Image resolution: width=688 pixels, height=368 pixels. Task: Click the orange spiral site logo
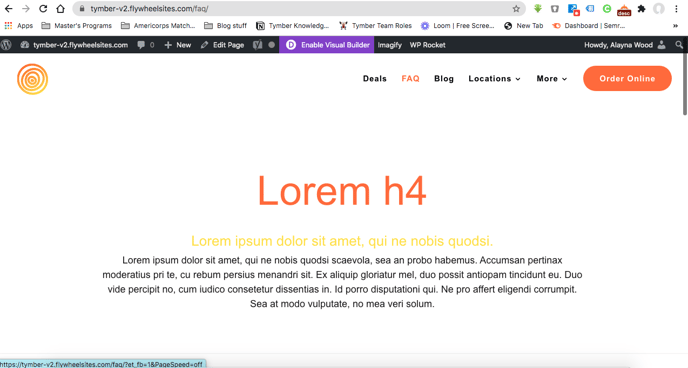click(x=32, y=79)
